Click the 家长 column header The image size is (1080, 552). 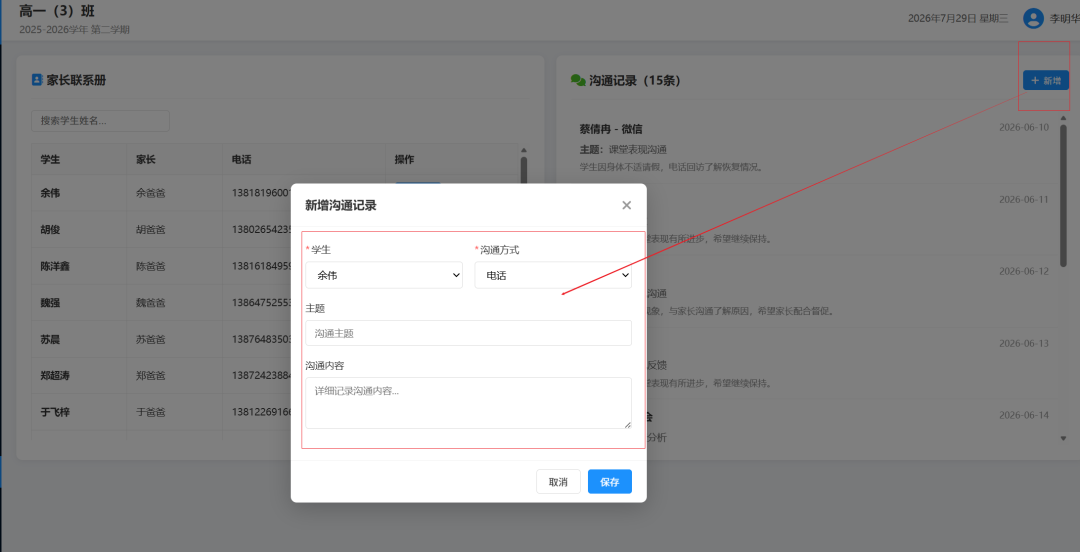pos(146,159)
